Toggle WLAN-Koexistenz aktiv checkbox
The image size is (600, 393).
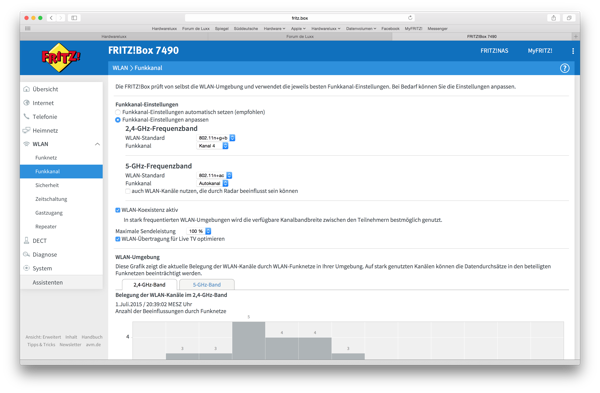click(118, 210)
